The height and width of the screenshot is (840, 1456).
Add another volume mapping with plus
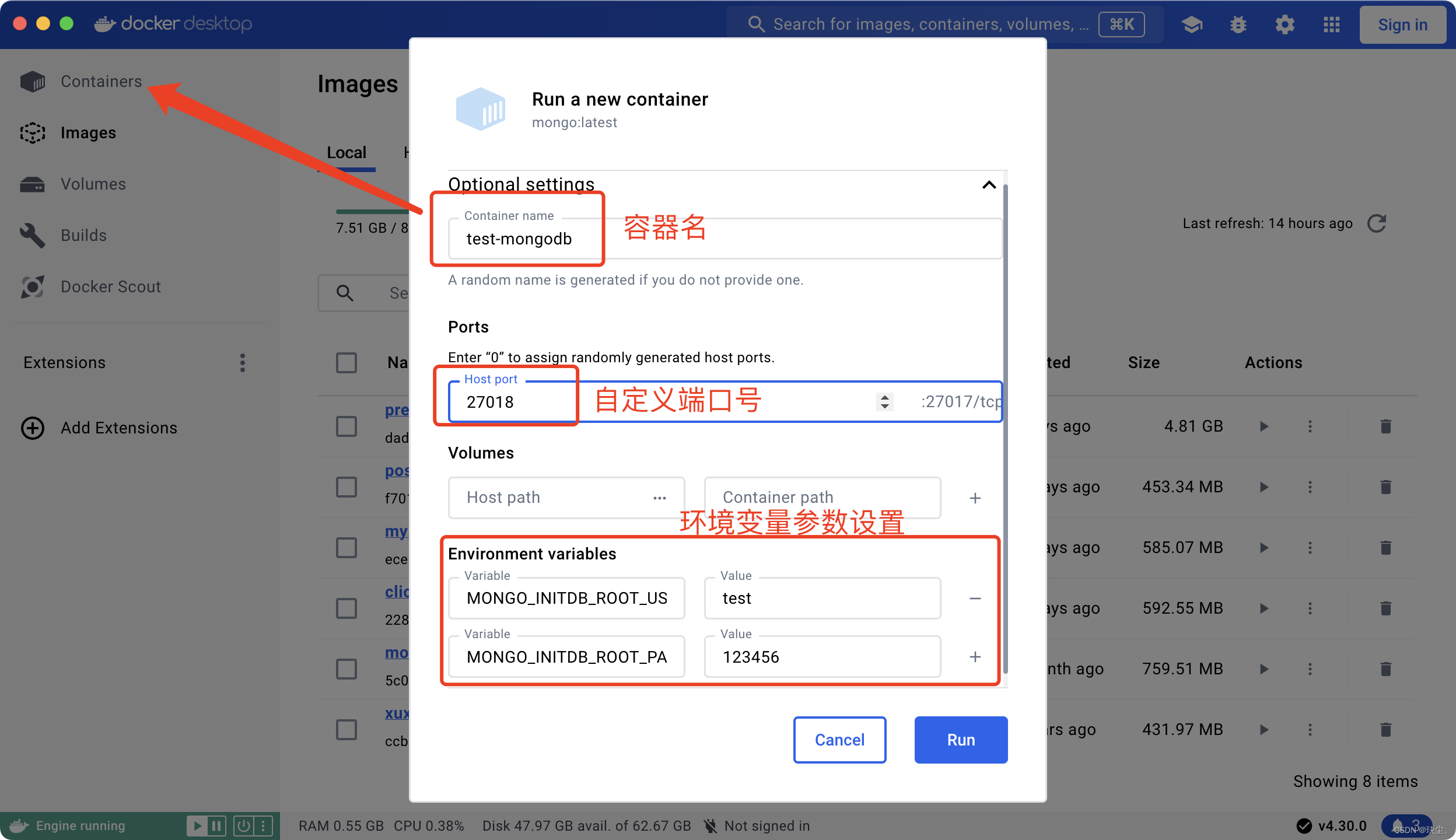click(x=975, y=498)
